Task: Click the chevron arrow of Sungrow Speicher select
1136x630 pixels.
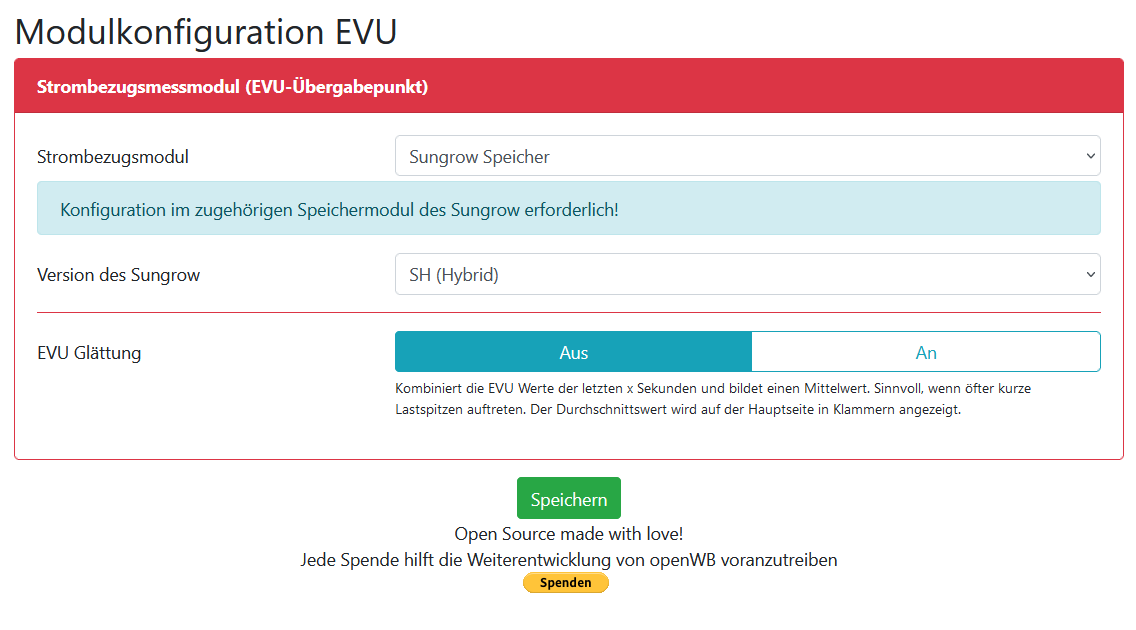Action: click(1089, 157)
